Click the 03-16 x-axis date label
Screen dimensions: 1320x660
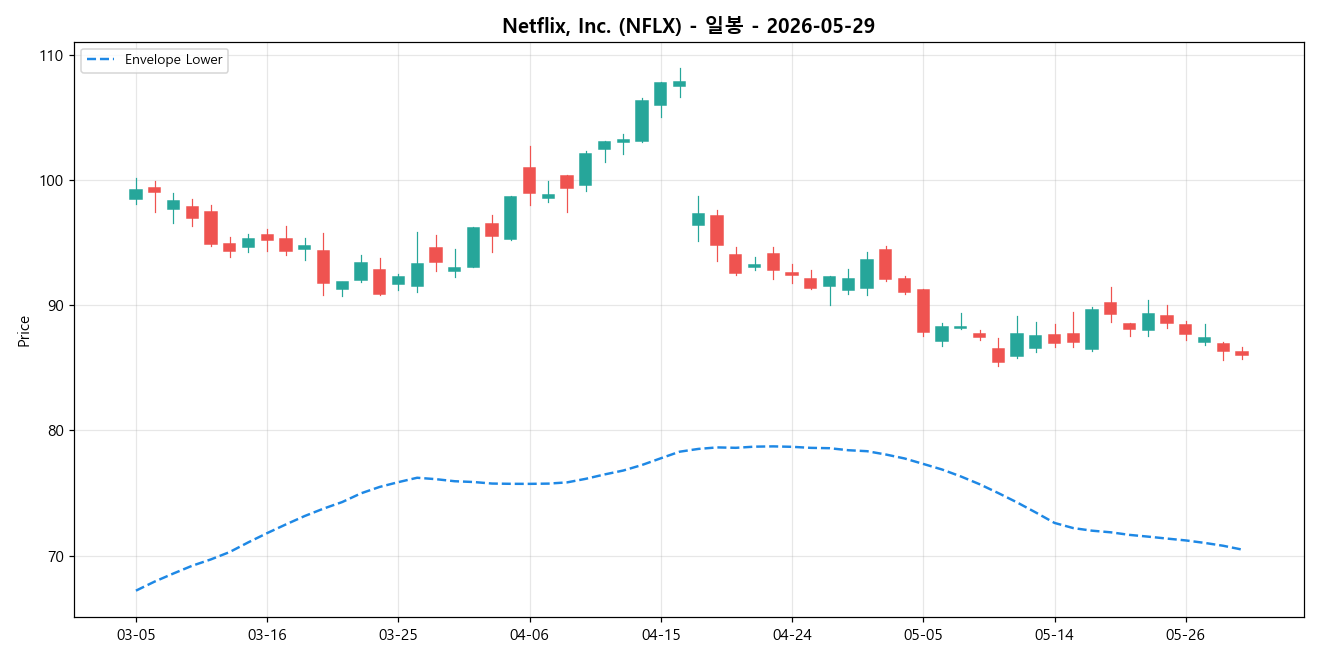pyautogui.click(x=267, y=634)
